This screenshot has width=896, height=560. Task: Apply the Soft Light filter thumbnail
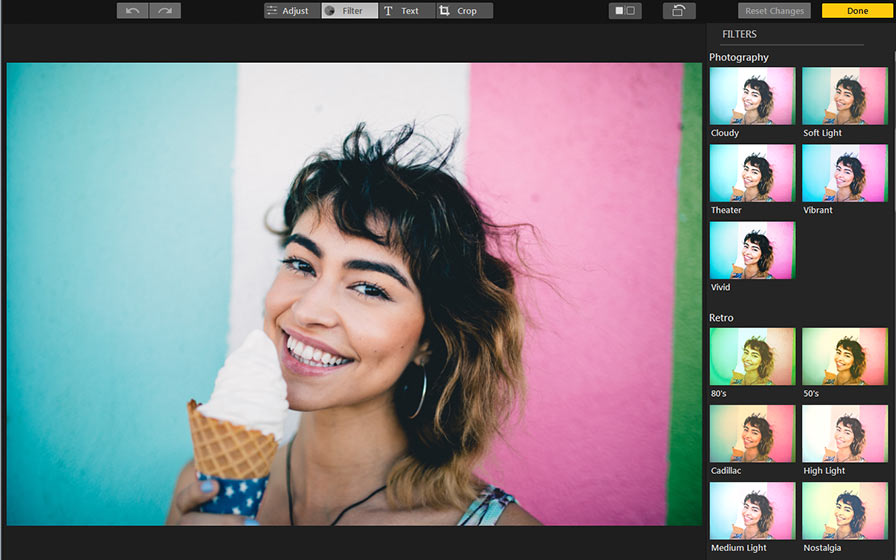845,96
